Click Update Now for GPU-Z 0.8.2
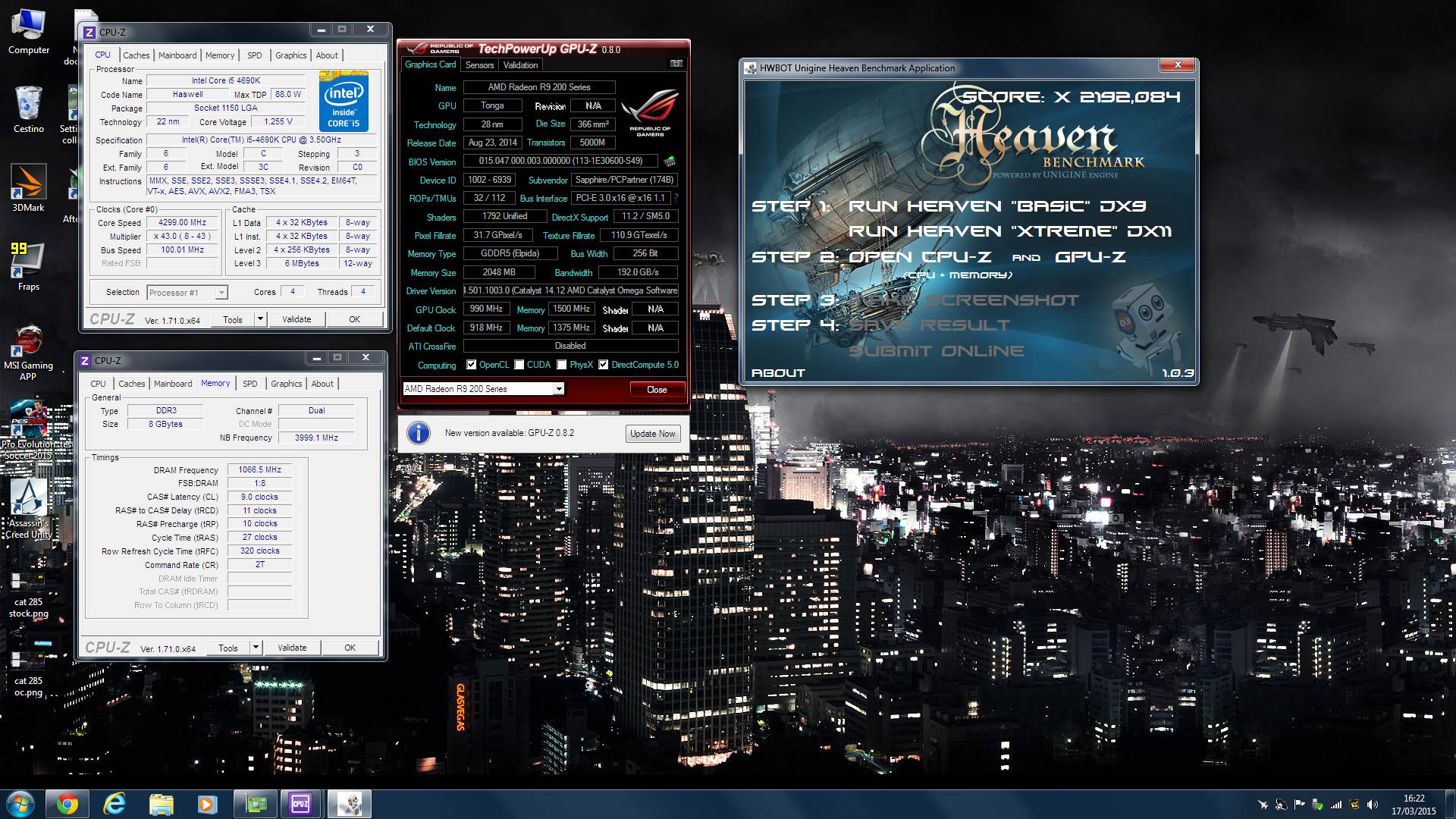The height and width of the screenshot is (819, 1456). pyautogui.click(x=652, y=434)
